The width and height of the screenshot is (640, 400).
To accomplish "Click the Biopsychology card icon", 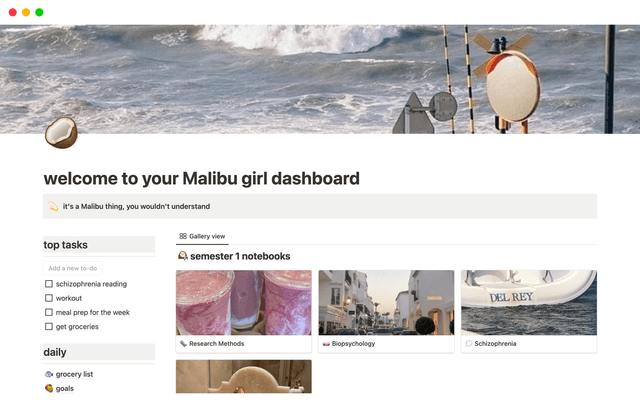I will pos(326,344).
